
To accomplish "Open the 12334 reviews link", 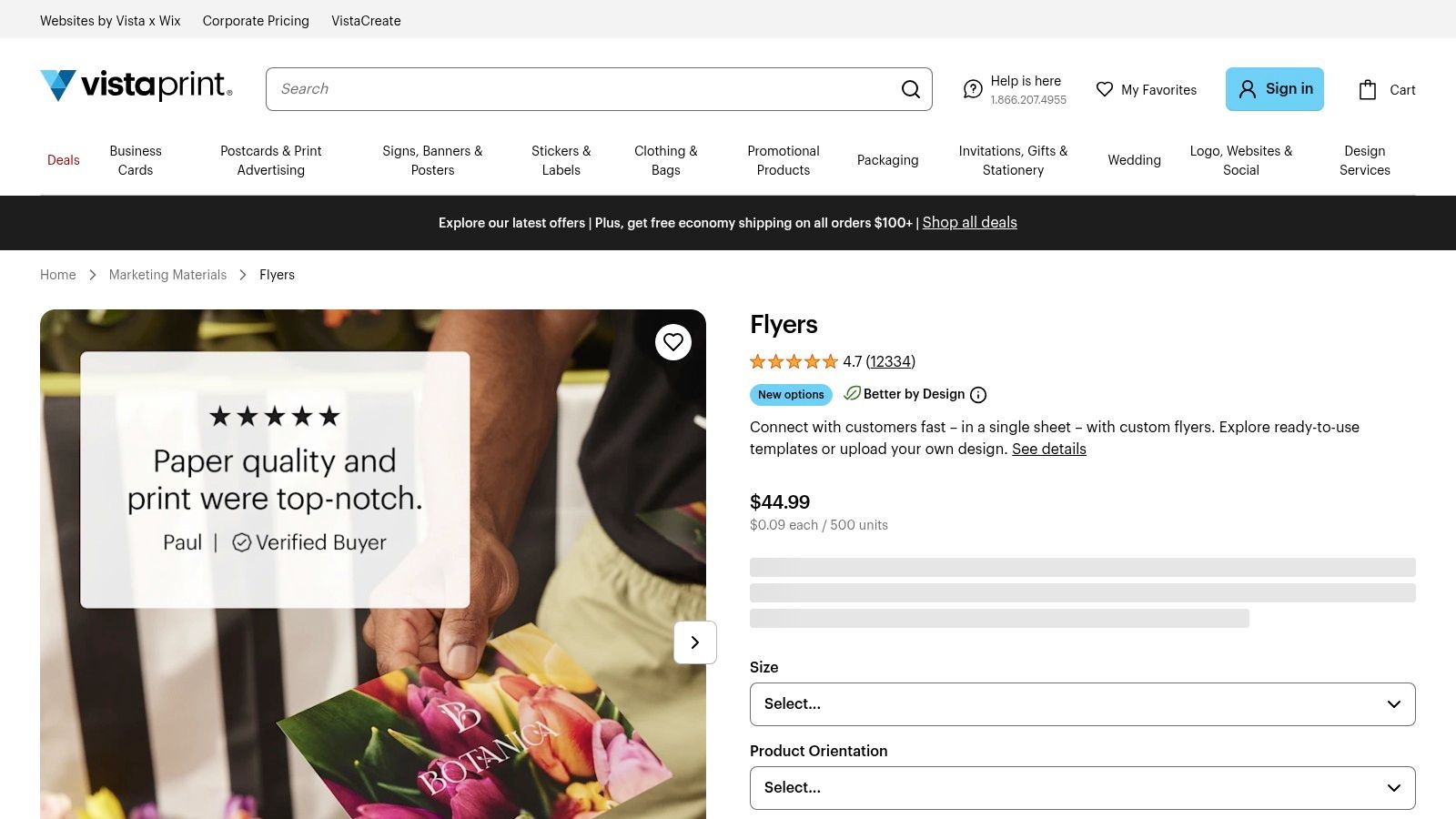I will pyautogui.click(x=891, y=362).
